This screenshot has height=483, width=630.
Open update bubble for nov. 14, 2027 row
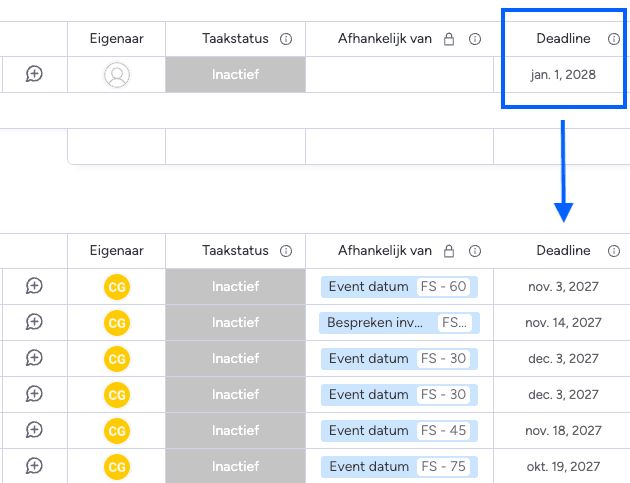(34, 322)
